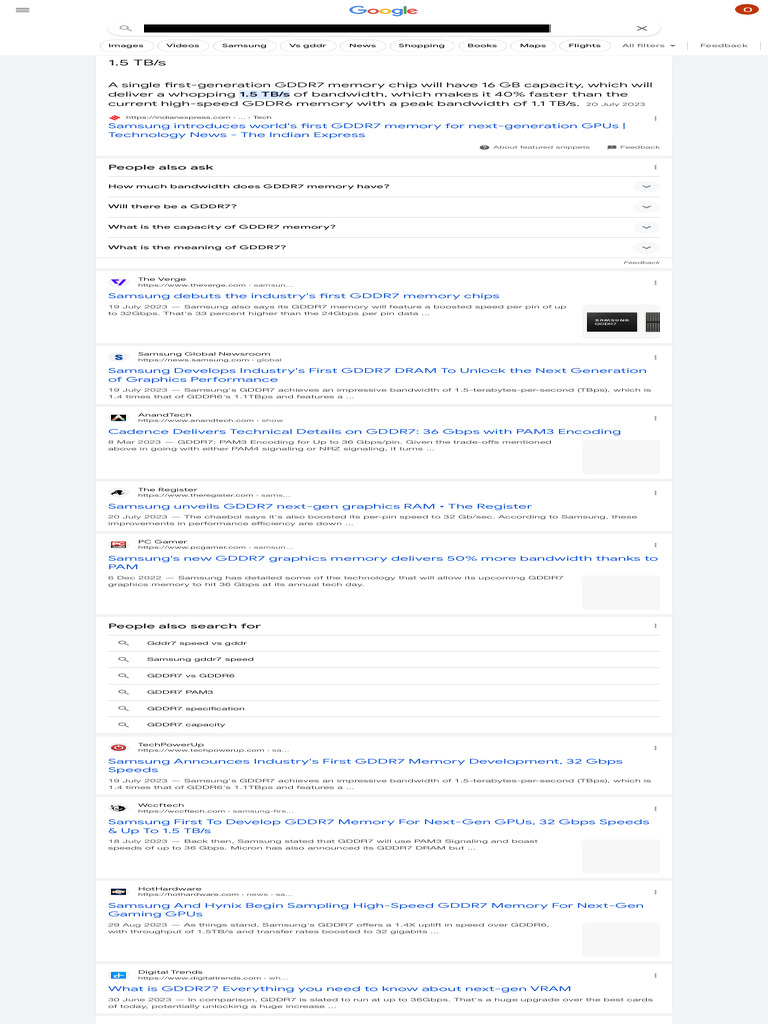Open the Indian Express featured snippet link
The height and width of the screenshot is (1024, 768).
366,130
